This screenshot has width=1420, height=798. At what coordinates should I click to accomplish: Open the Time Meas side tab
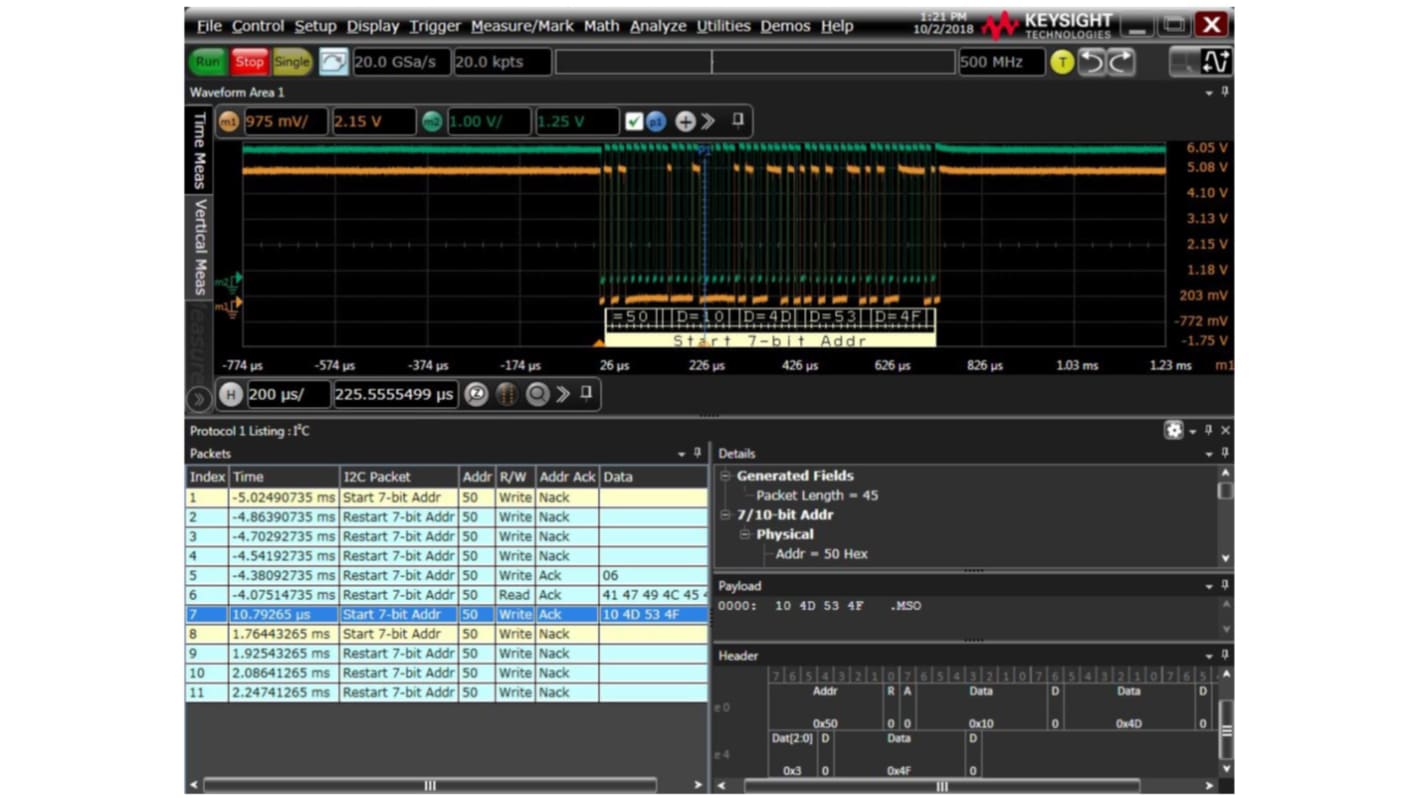pos(199,149)
